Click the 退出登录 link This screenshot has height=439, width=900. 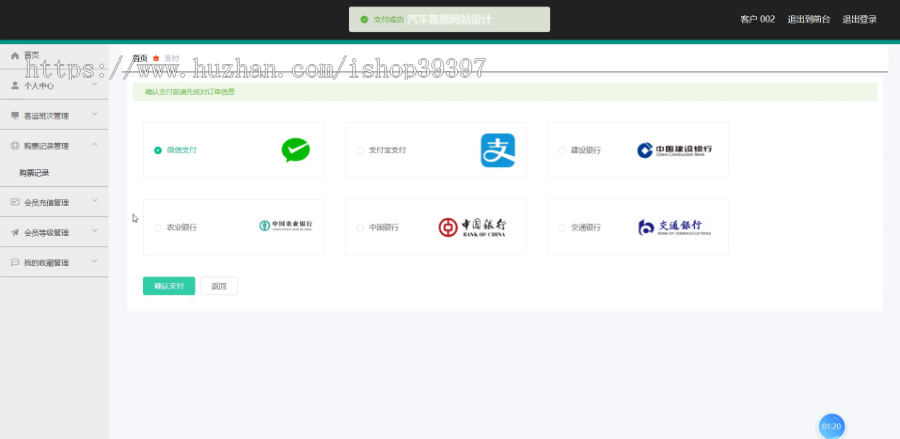click(x=860, y=20)
